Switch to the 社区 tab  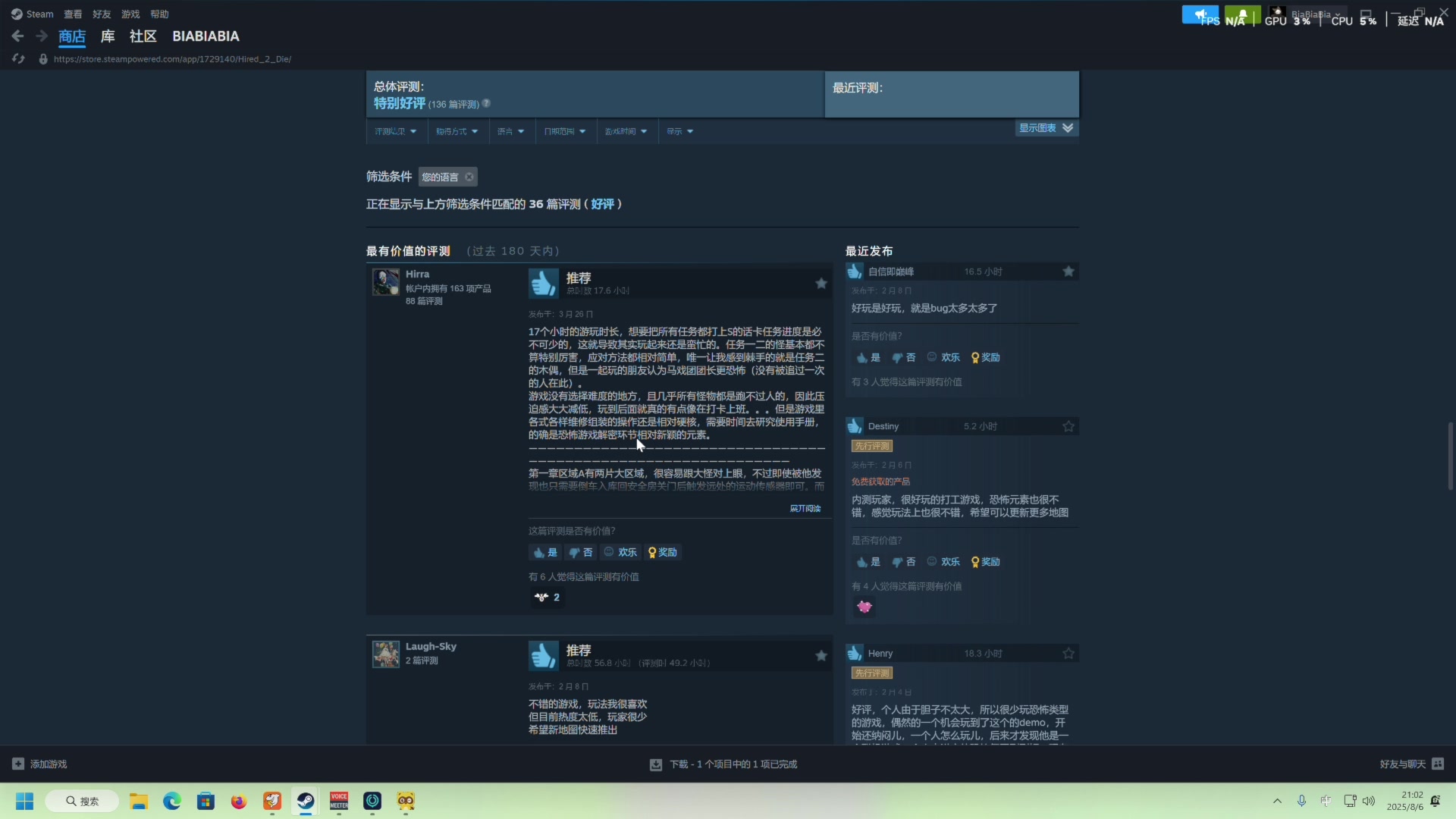pyautogui.click(x=143, y=36)
